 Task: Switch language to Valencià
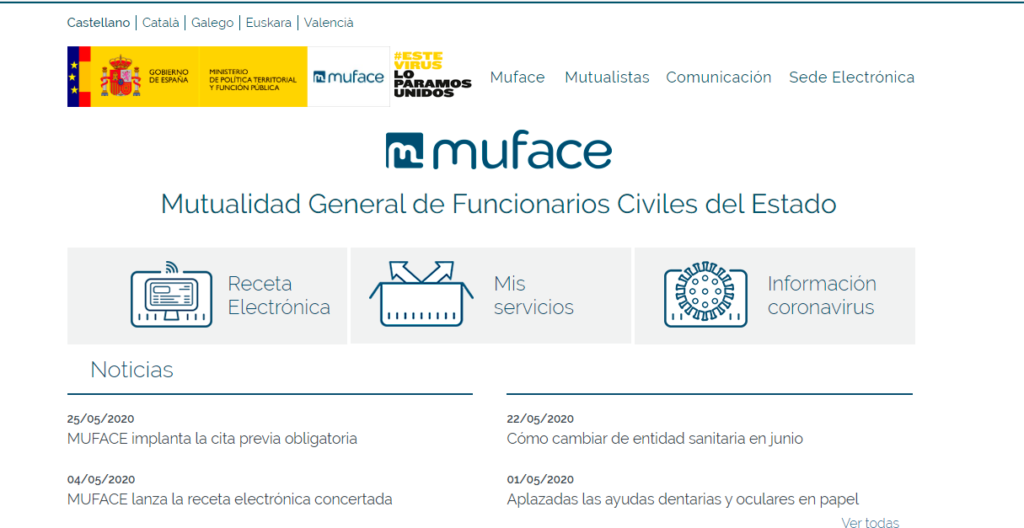pos(328,23)
